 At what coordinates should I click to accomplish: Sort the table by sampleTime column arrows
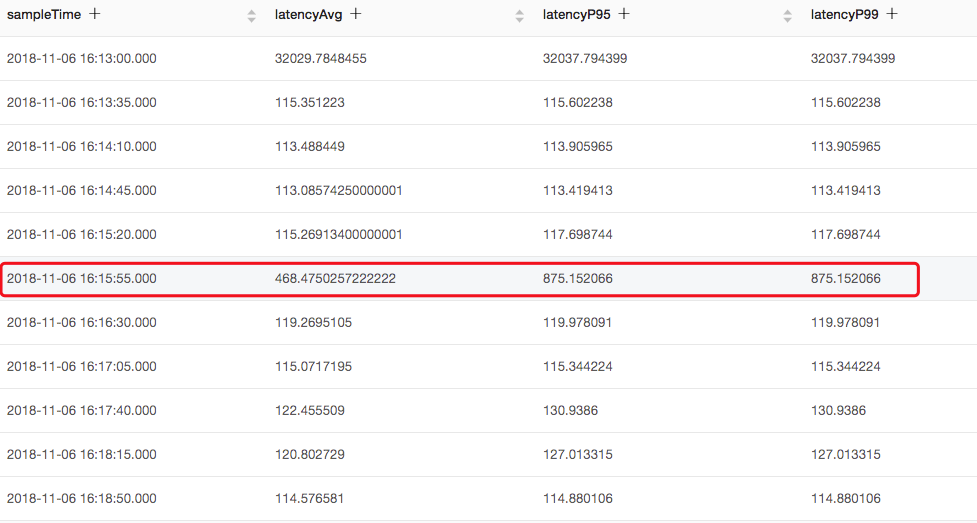[x=252, y=16]
